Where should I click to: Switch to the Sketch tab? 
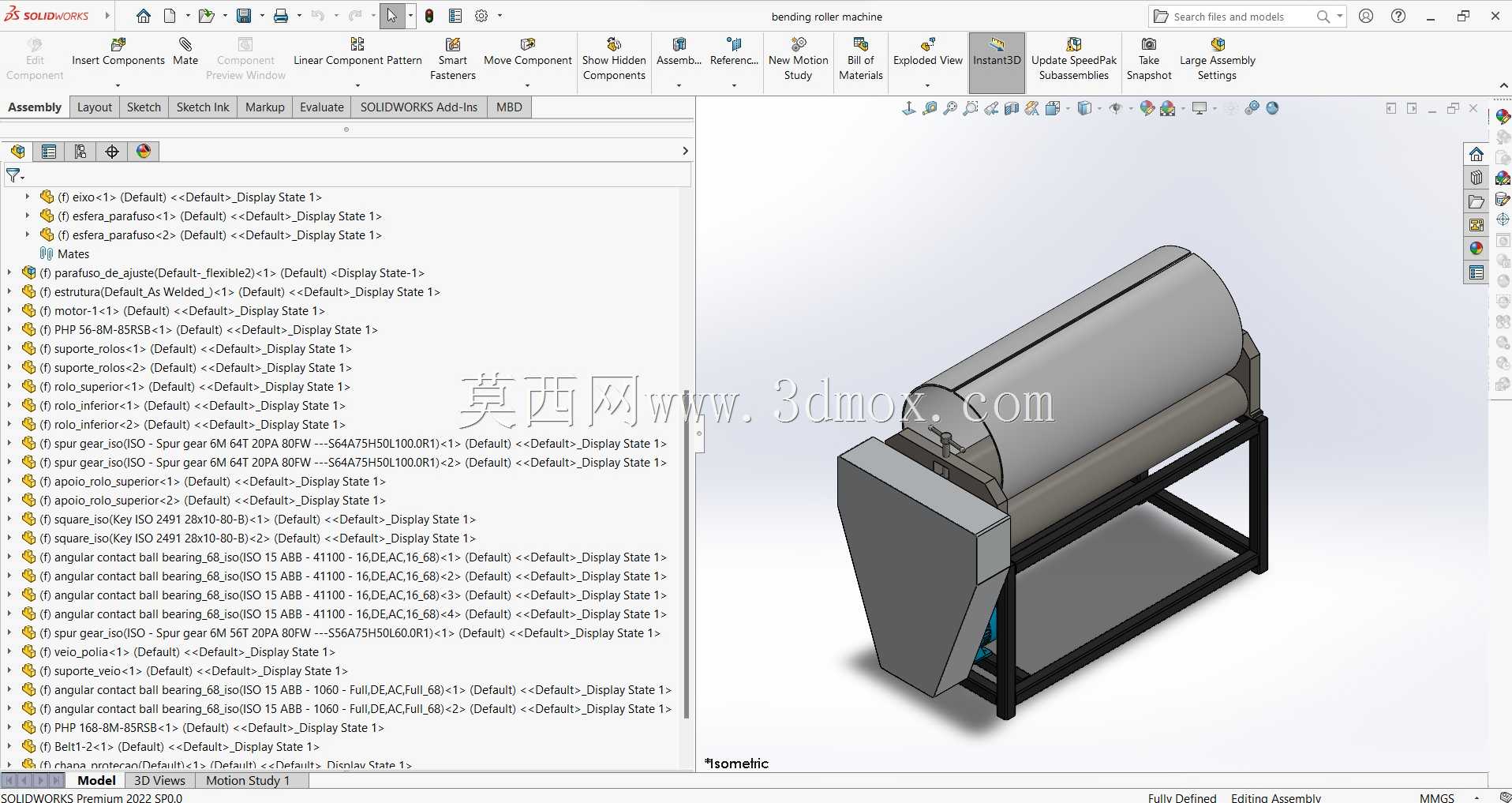tap(144, 107)
